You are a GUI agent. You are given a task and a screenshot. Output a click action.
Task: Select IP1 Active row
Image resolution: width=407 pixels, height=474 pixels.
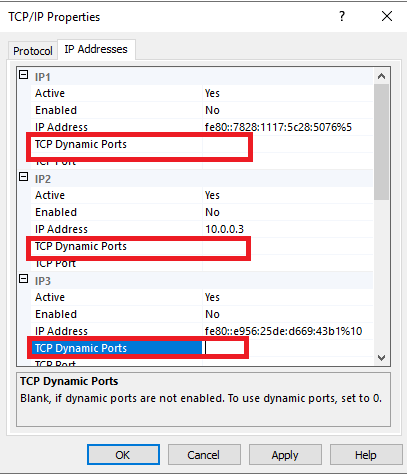pos(202,93)
